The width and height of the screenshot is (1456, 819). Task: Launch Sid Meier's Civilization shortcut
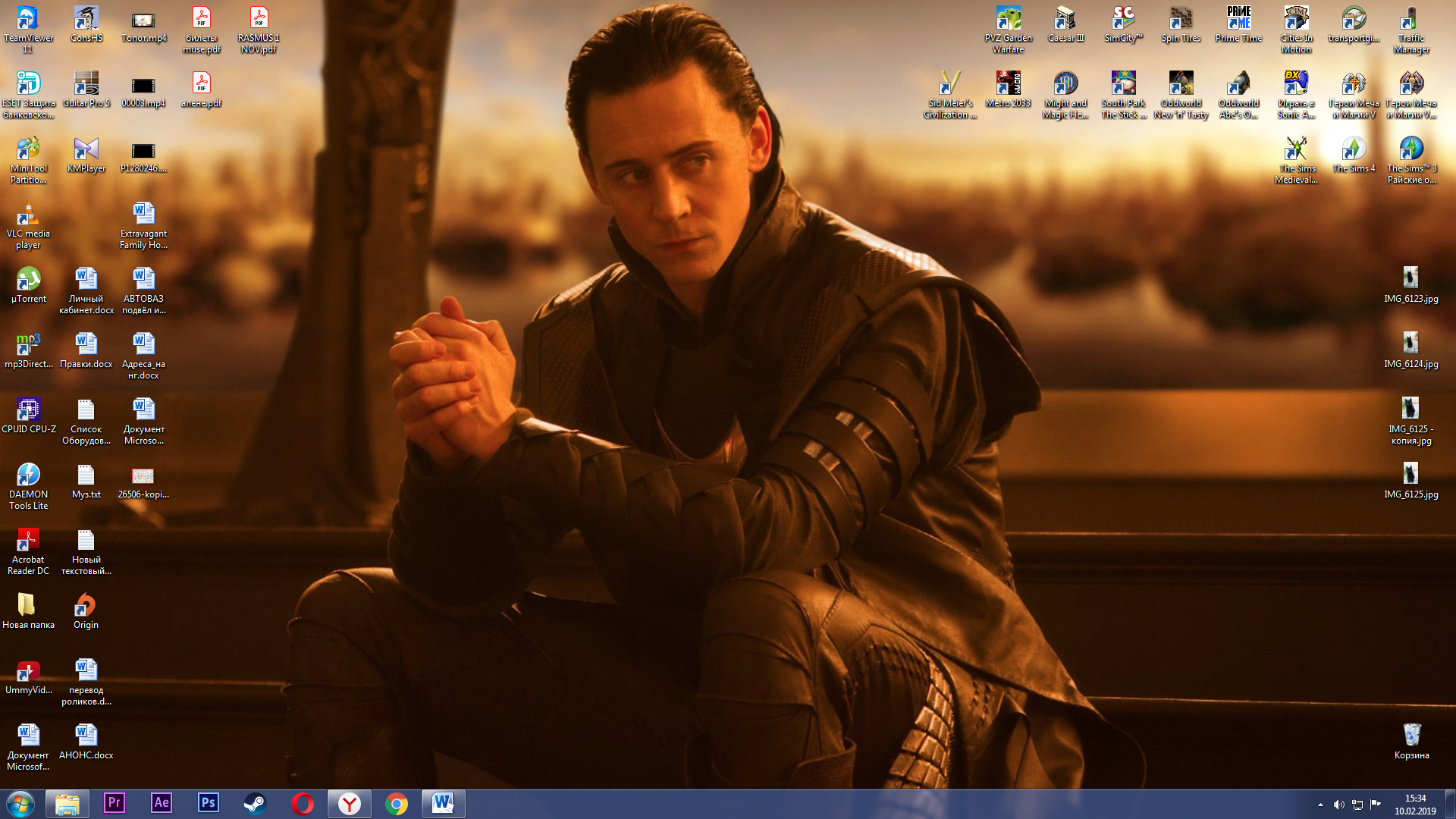pos(950,95)
